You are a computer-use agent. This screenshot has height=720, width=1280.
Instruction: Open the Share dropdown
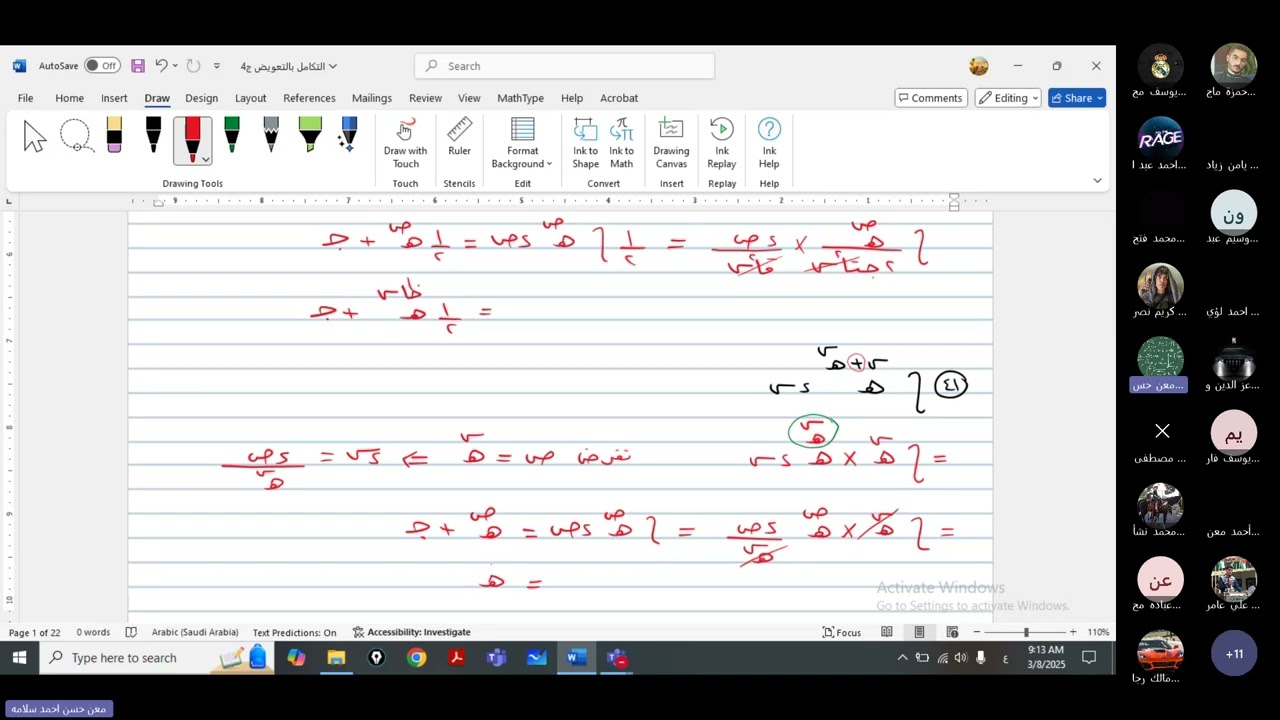pos(1077,98)
